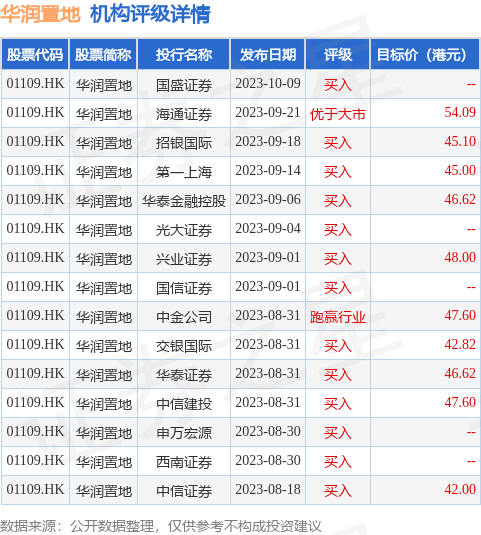Screen dimensions: 481x535
Task: Click the 中信证券 cell
Action: click(x=184, y=491)
